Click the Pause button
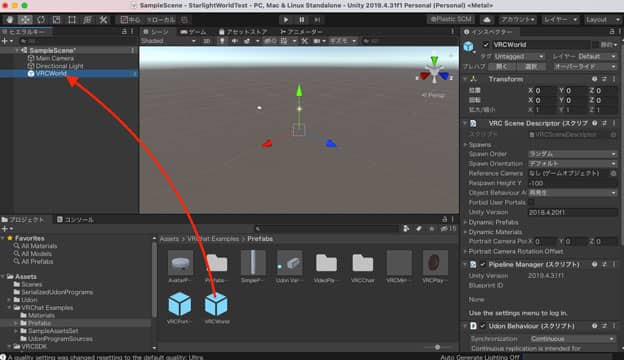 (x=301, y=19)
